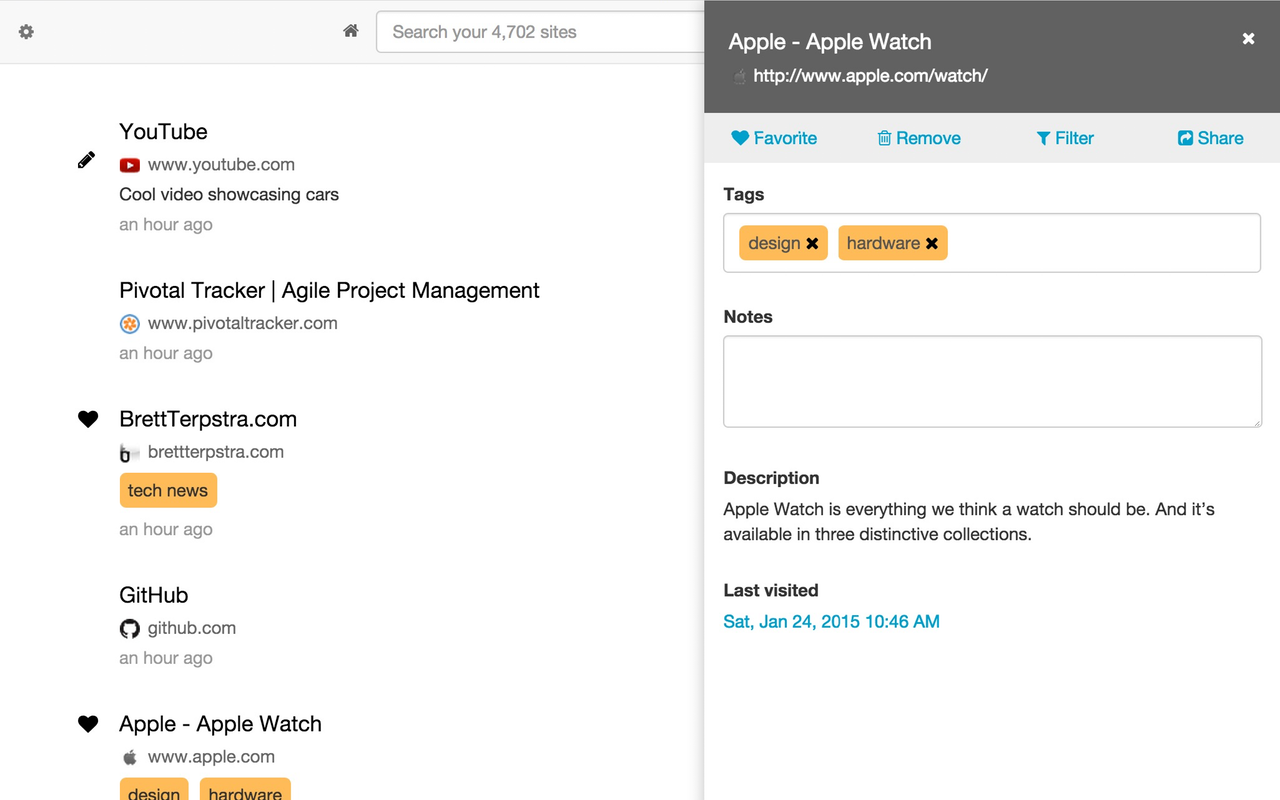Open Pivotal Tracker bookmark title

coord(329,290)
